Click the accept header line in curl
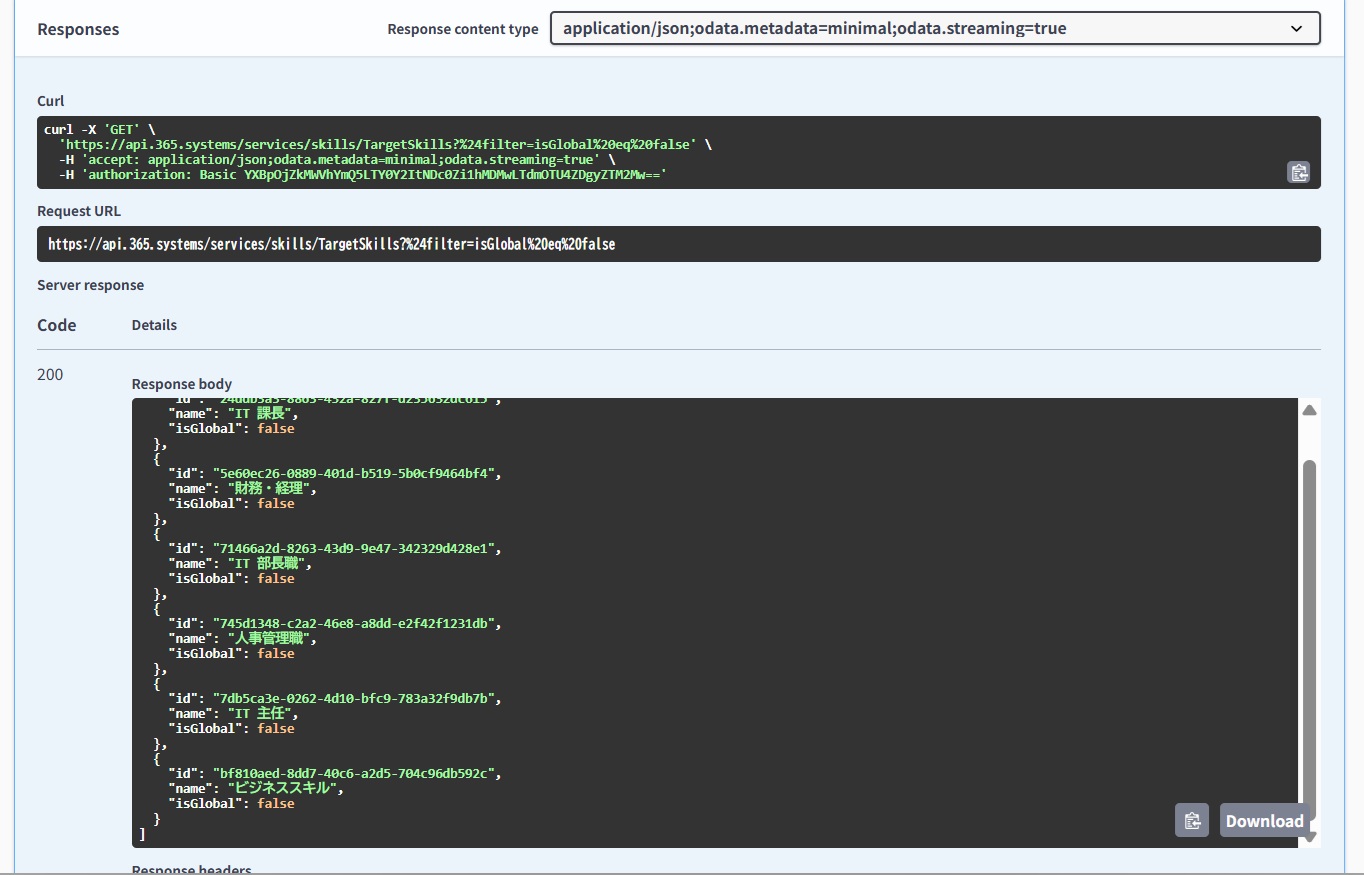 click(337, 159)
